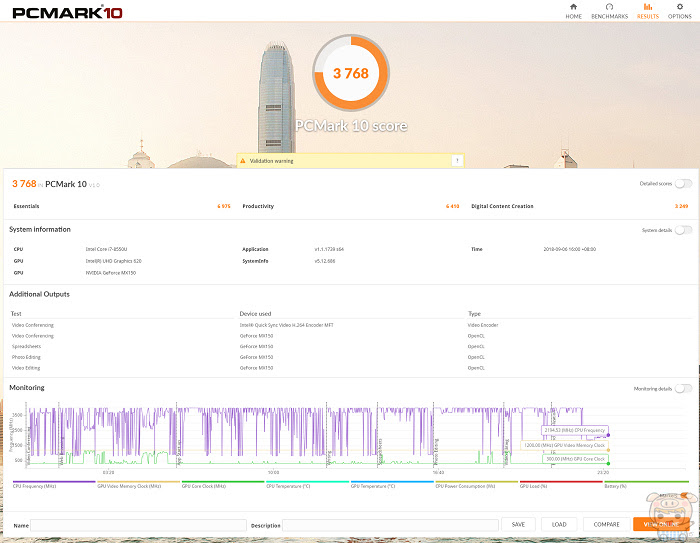Click the Validation warning banner text
The image size is (700, 543).
pos(271,161)
